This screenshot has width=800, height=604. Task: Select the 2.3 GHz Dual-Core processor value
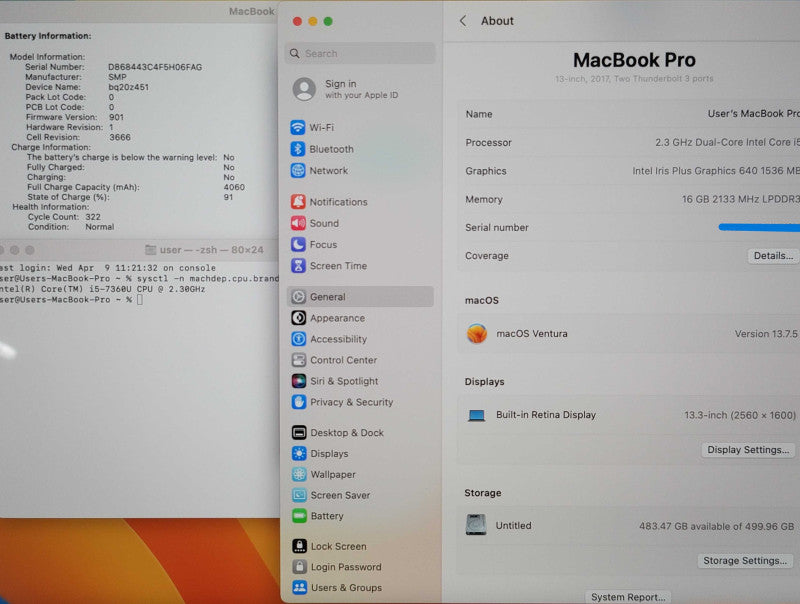[x=727, y=142]
